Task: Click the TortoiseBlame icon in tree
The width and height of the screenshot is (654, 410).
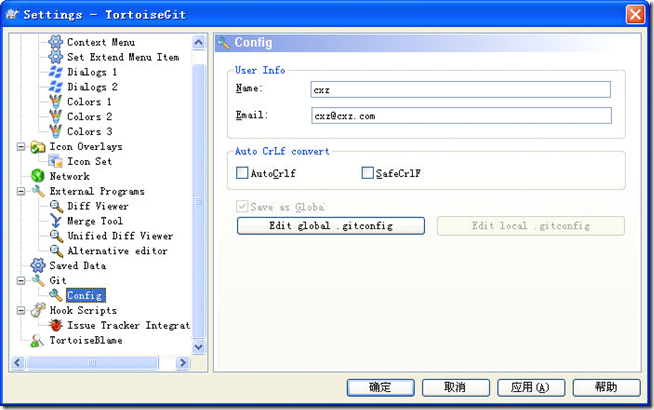Action: point(38,341)
